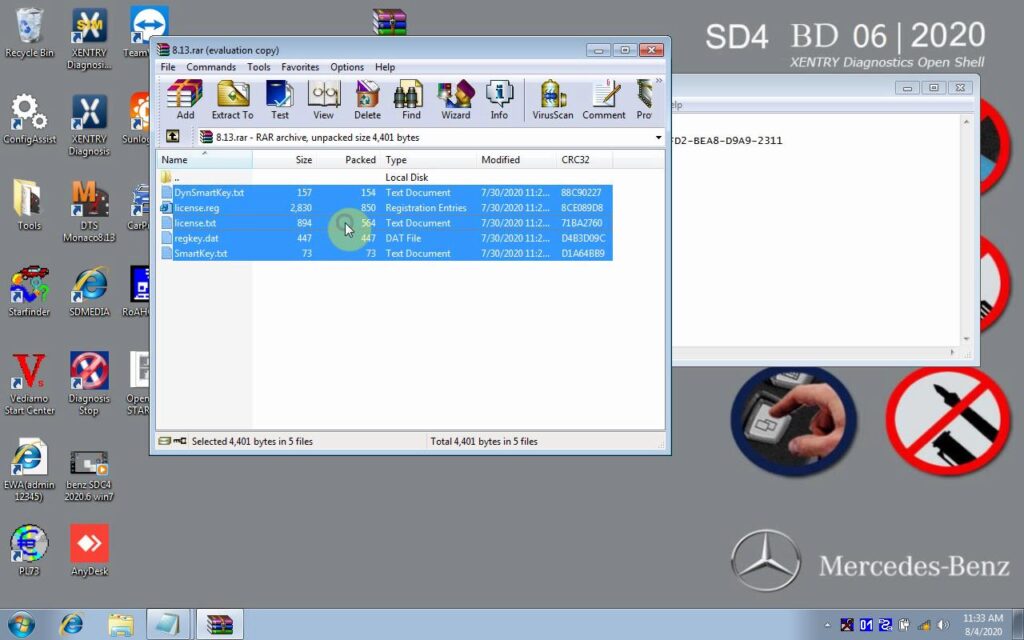
Task: Go up one folder level button
Action: tap(173, 137)
